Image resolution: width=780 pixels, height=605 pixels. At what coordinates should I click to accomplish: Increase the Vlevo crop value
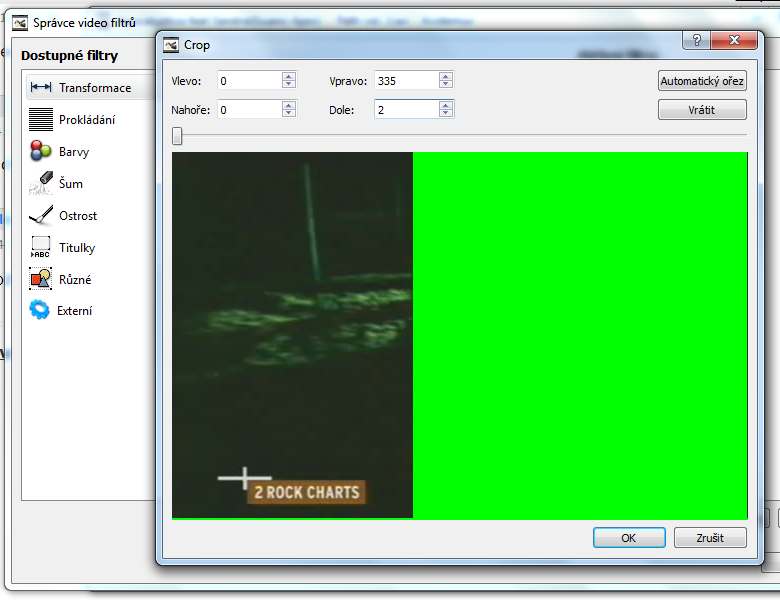point(289,76)
